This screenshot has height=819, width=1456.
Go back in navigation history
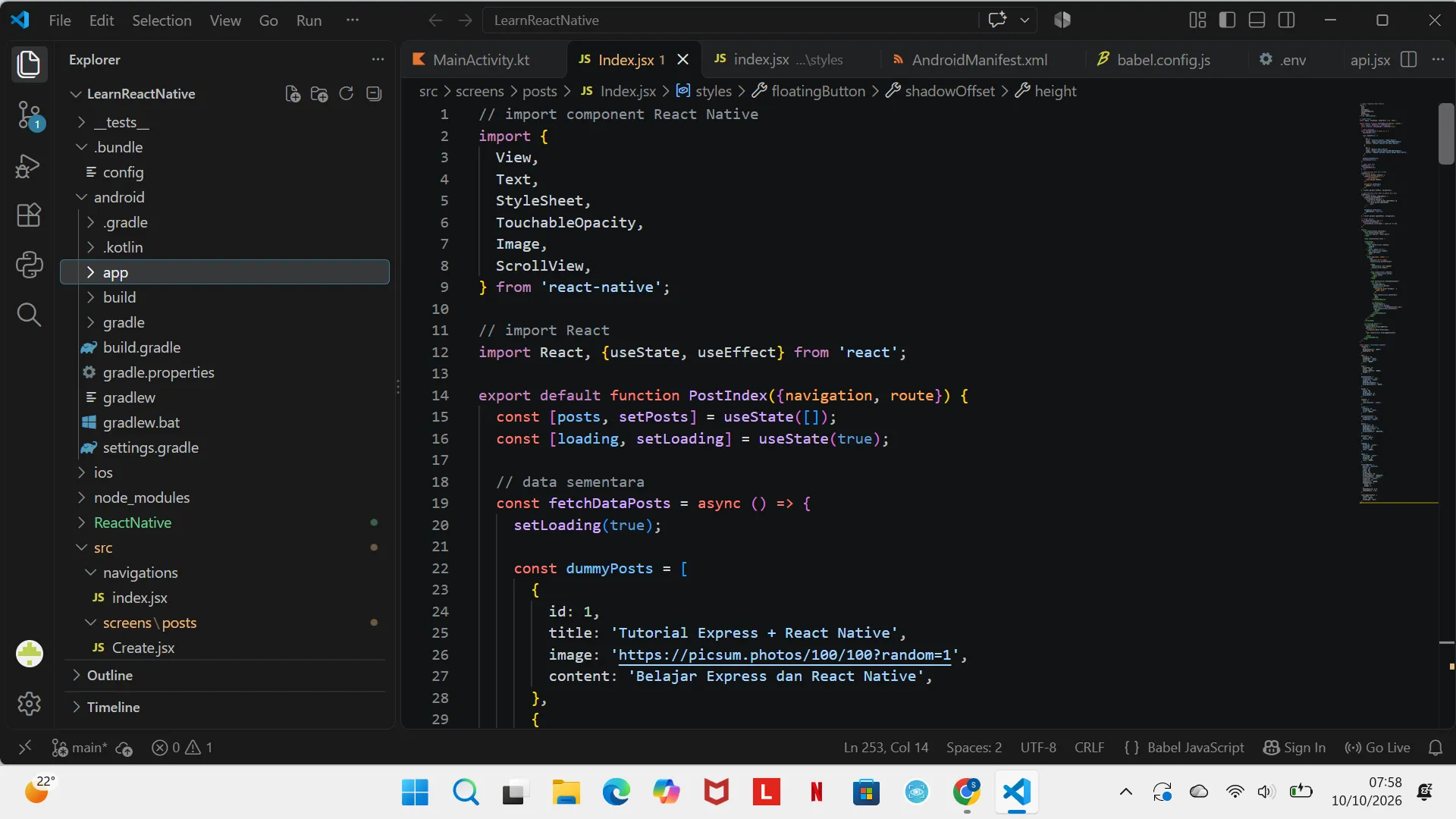[x=435, y=20]
